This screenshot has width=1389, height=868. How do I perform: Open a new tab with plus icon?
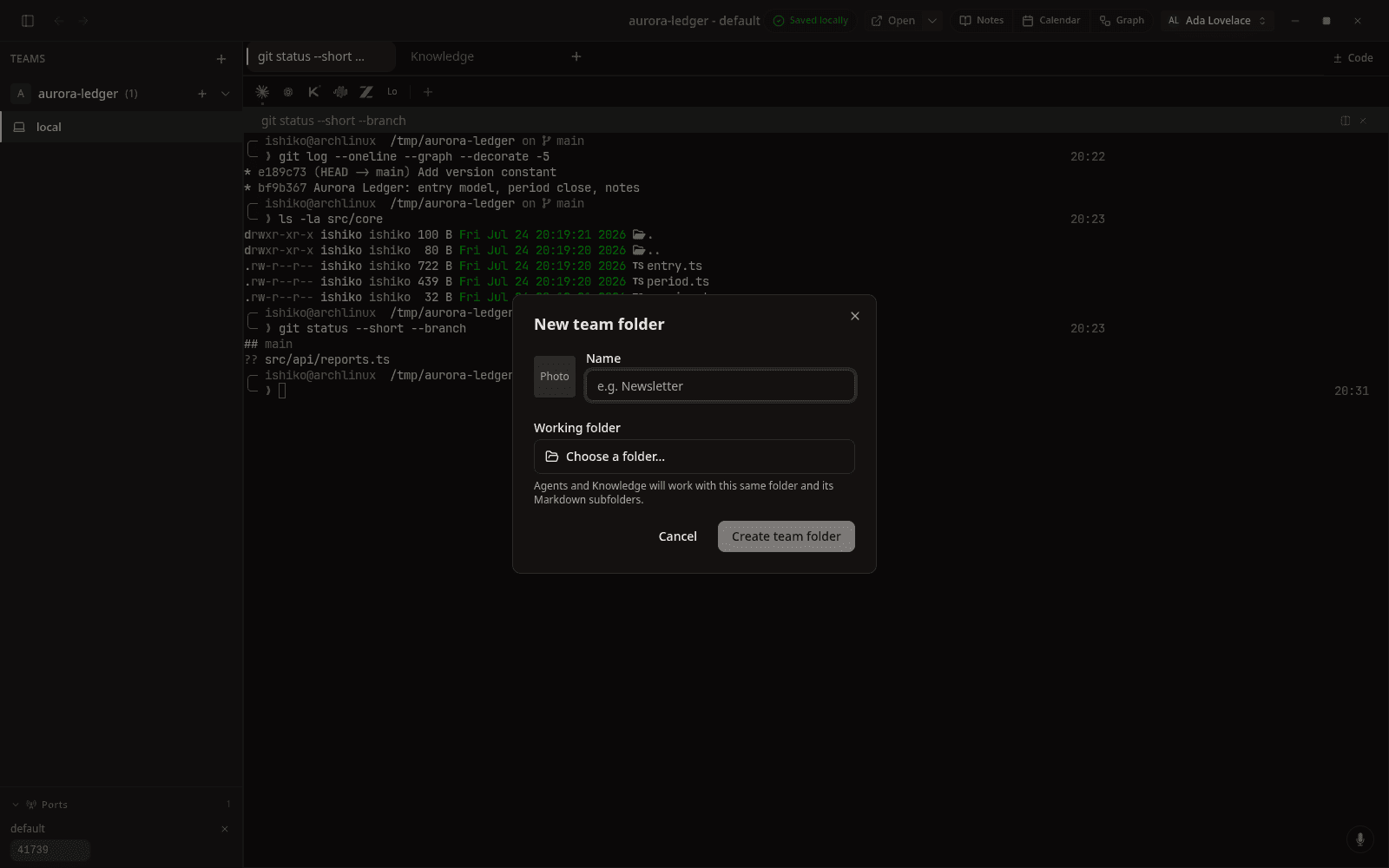[x=576, y=56]
